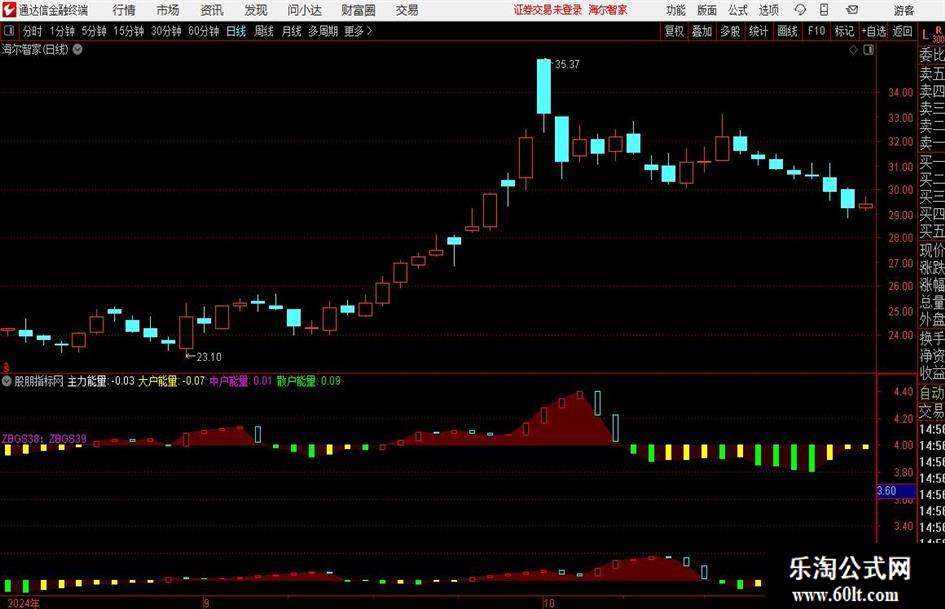
Task: Click the month 10 timeline marker
Action: [x=548, y=603]
